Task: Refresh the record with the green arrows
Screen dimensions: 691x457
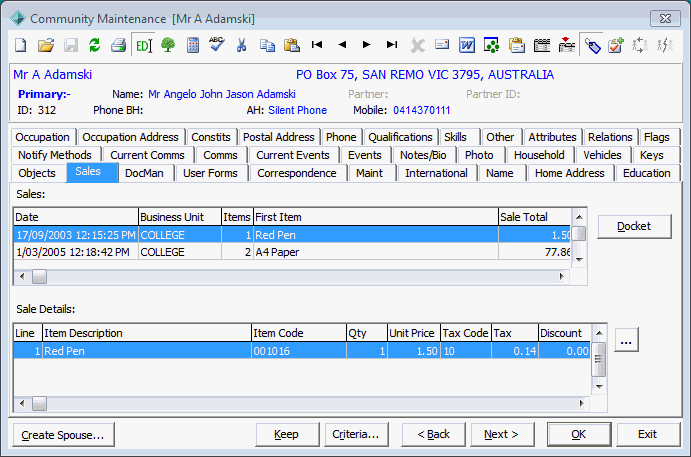Action: pyautogui.click(x=94, y=45)
